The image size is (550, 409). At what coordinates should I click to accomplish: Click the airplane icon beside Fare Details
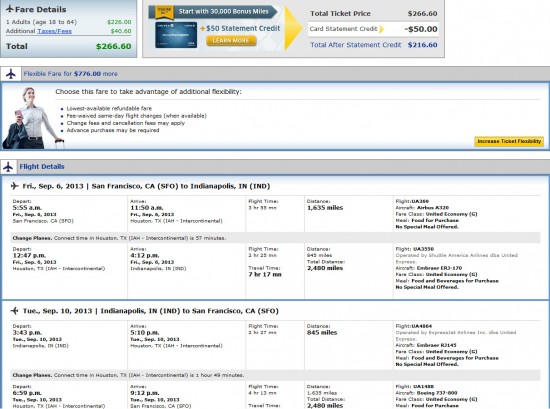point(10,9)
